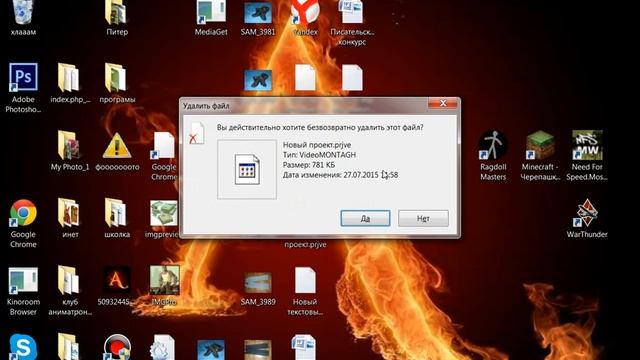Select the инет folder
The image size is (640, 360).
tap(70, 218)
